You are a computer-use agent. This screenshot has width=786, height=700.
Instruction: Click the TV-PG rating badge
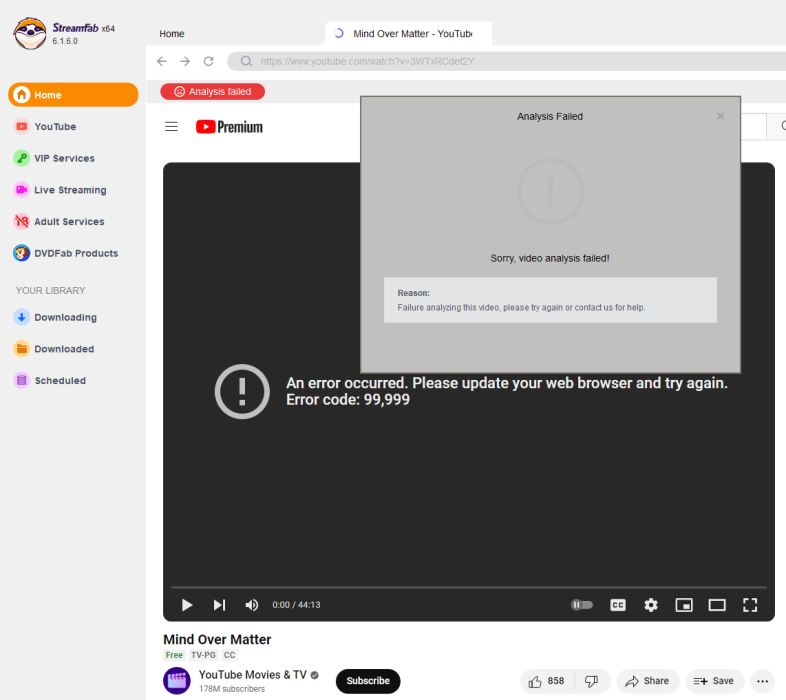coord(203,655)
